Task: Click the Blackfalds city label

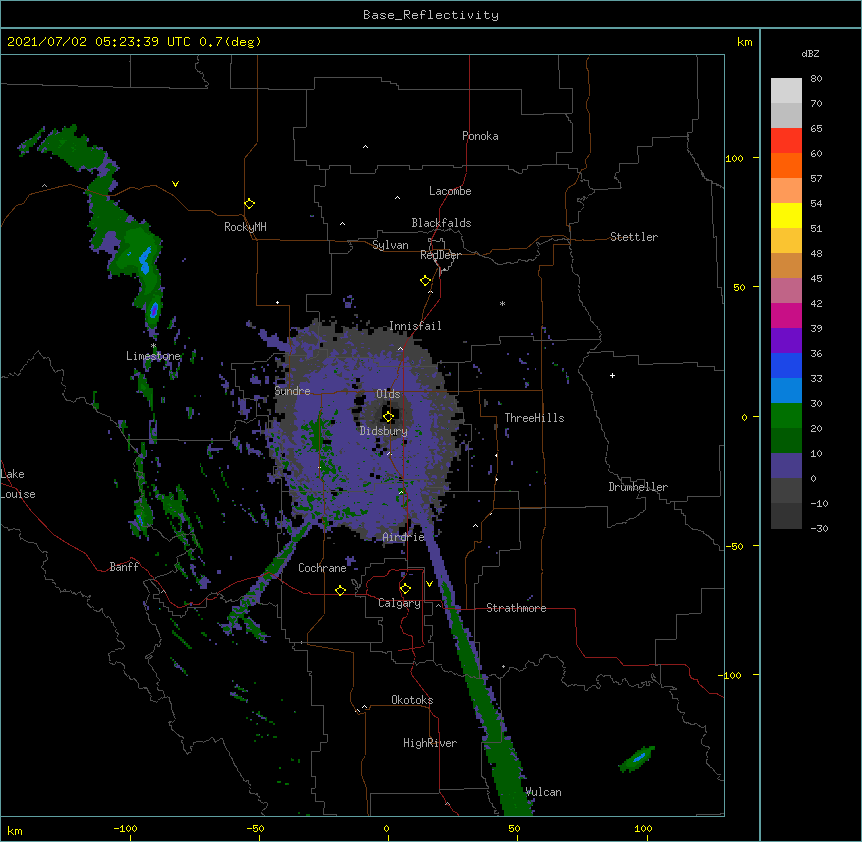Action: pyautogui.click(x=441, y=223)
